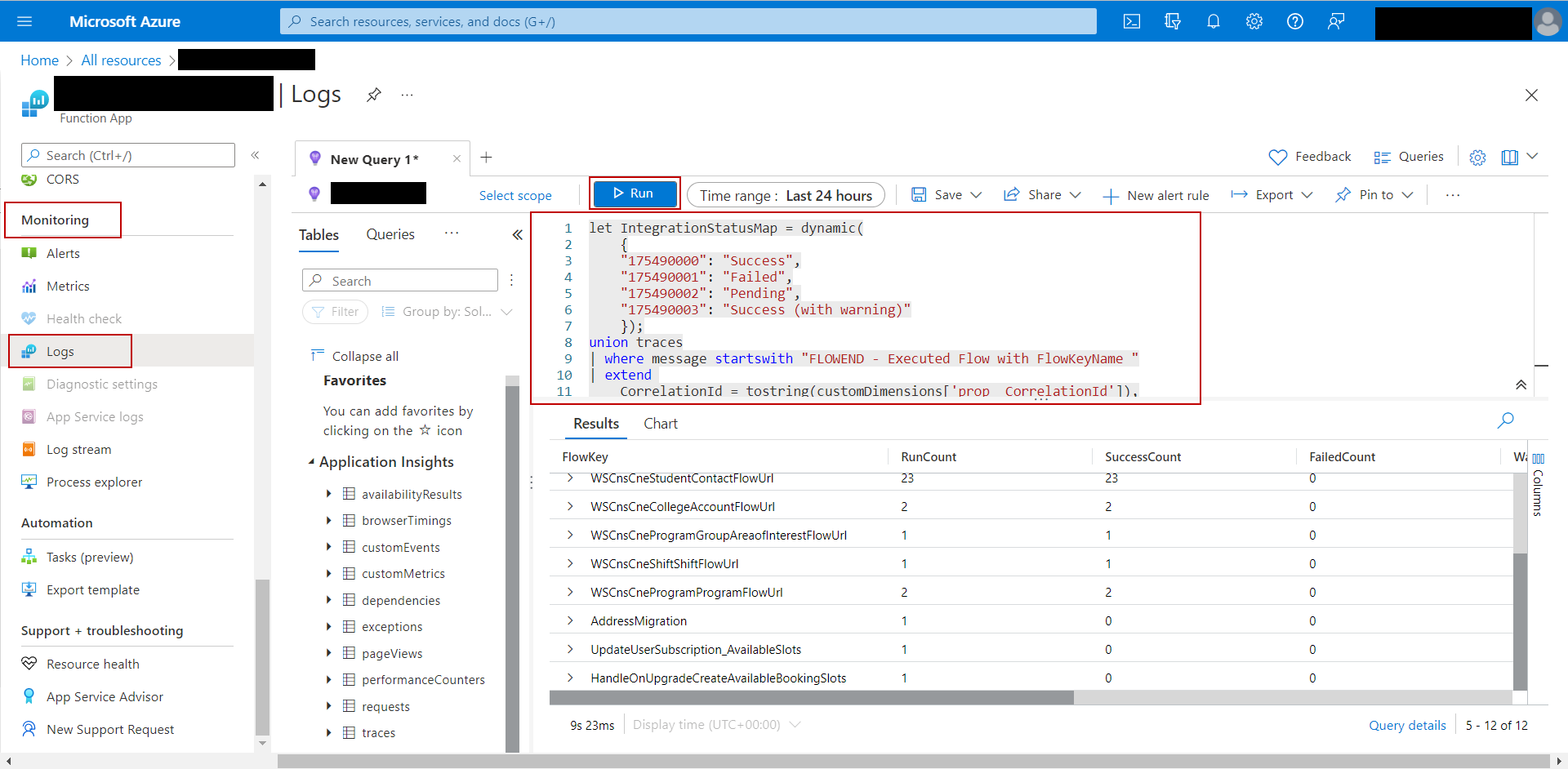Image resolution: width=1568 pixels, height=769 pixels.
Task: Create a New alert rule
Action: point(1156,196)
